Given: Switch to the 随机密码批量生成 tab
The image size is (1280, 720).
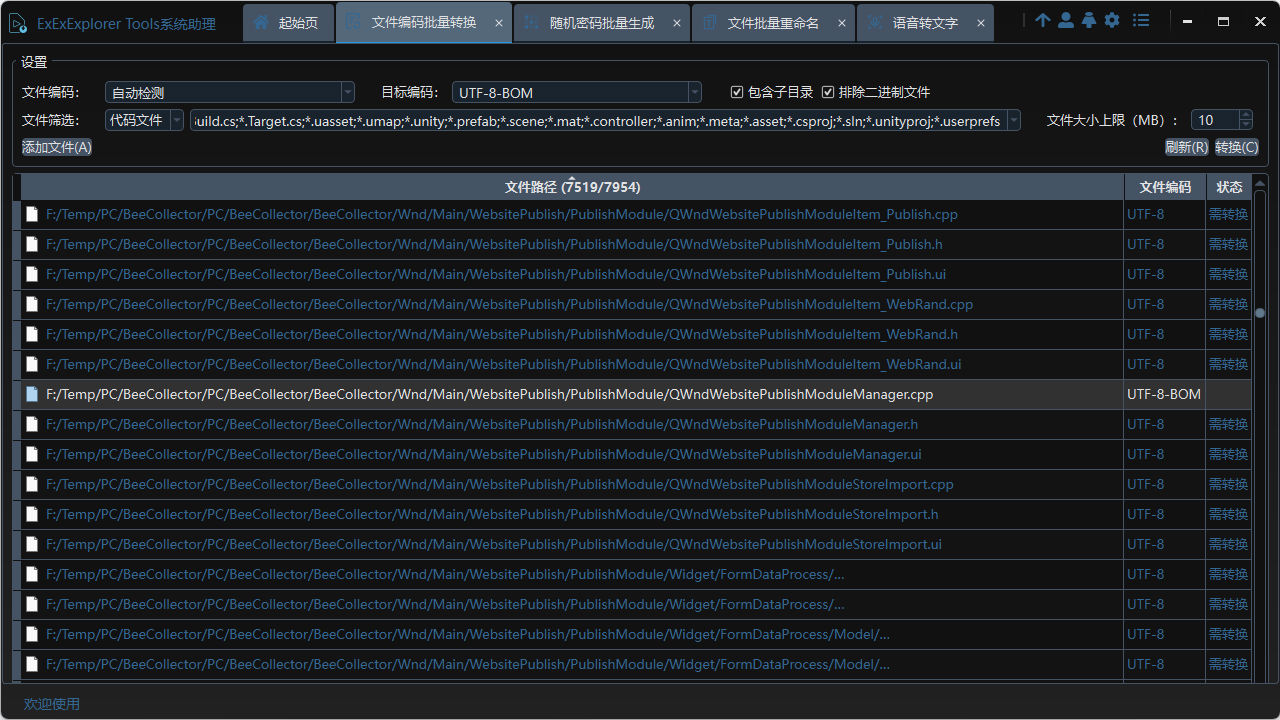Looking at the screenshot, I should coord(601,20).
